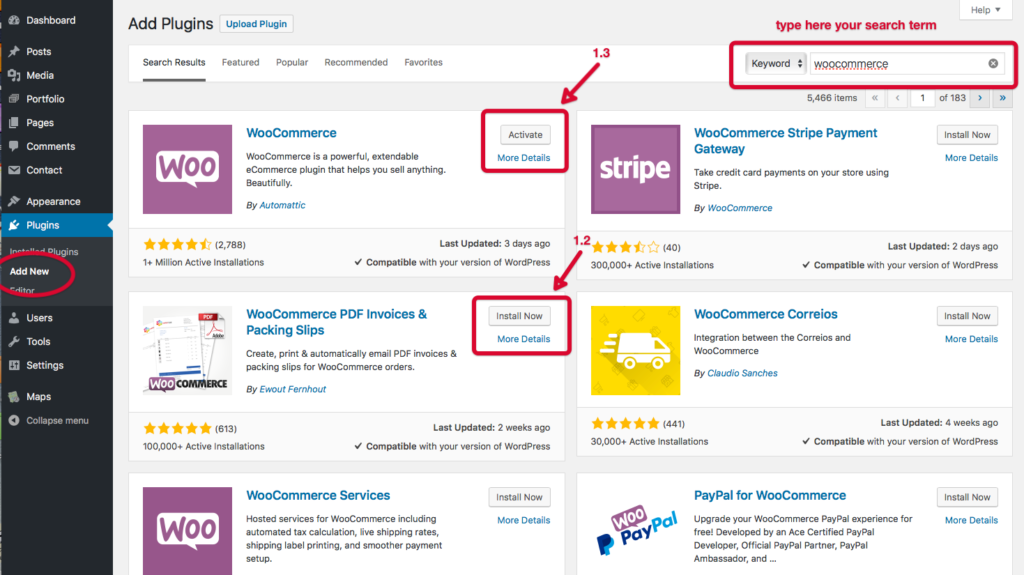The width and height of the screenshot is (1024, 575).
Task: Open More Details for PDF Invoices plugin
Action: point(524,339)
